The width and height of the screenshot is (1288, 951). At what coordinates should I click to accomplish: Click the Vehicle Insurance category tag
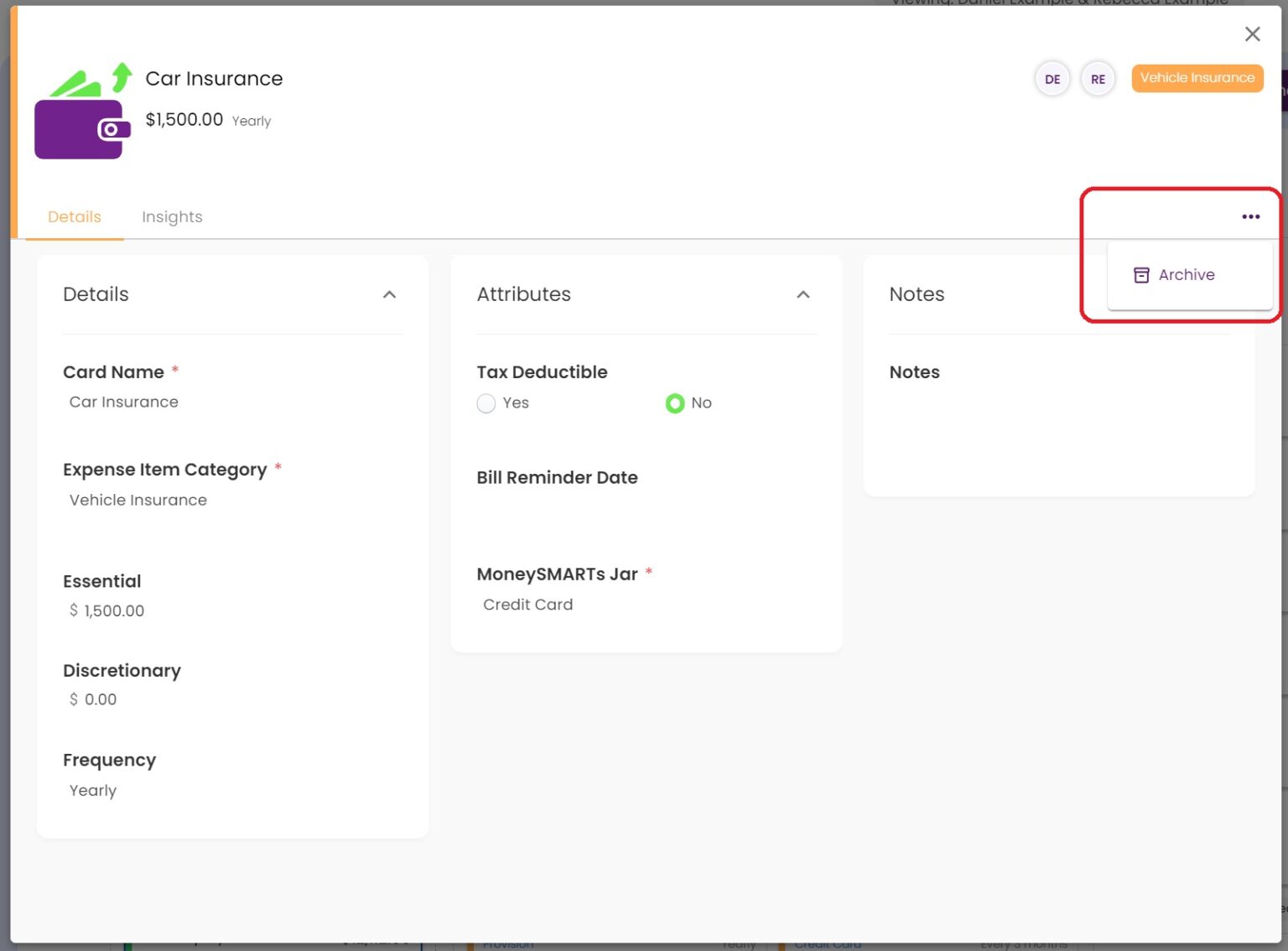click(1197, 78)
